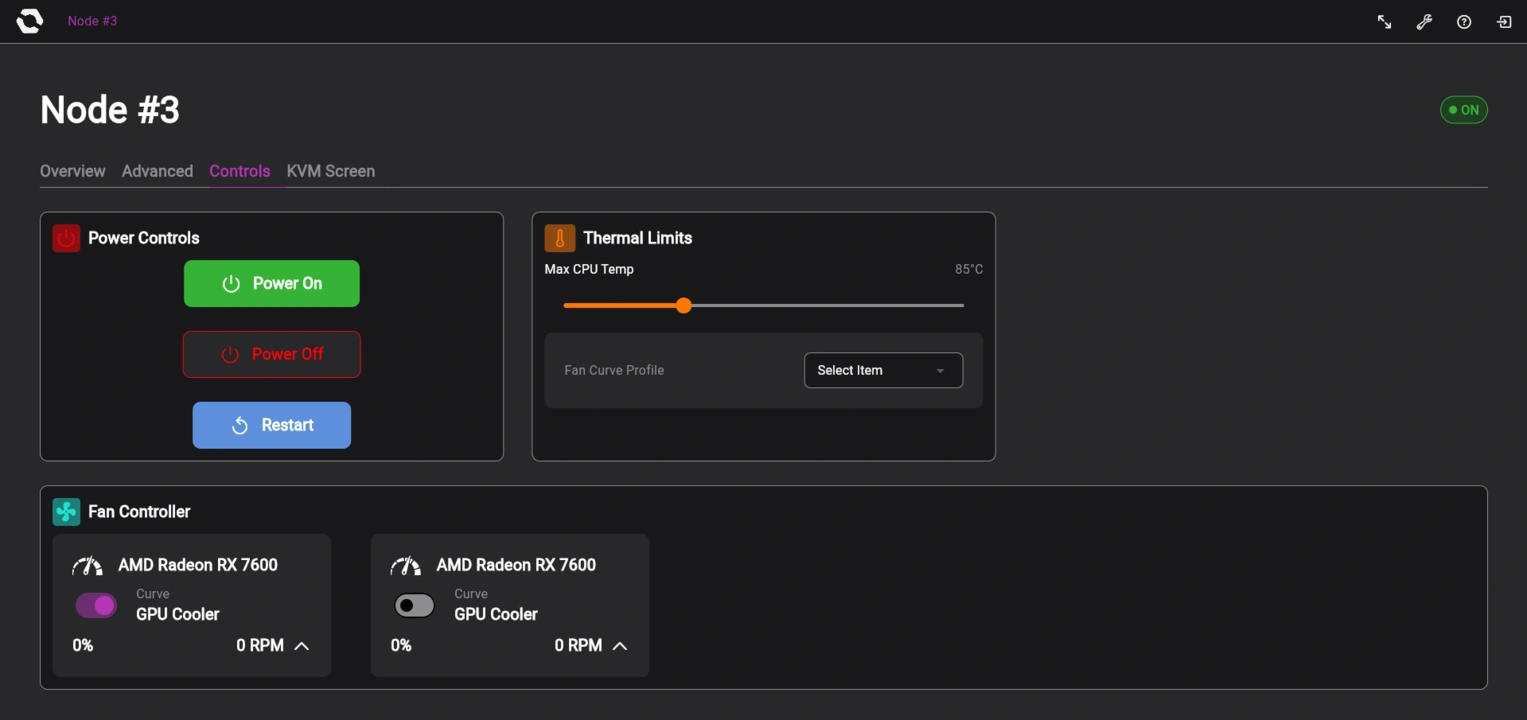
Task: Collapse the second GPU Cooler fan card
Action: coord(619,645)
